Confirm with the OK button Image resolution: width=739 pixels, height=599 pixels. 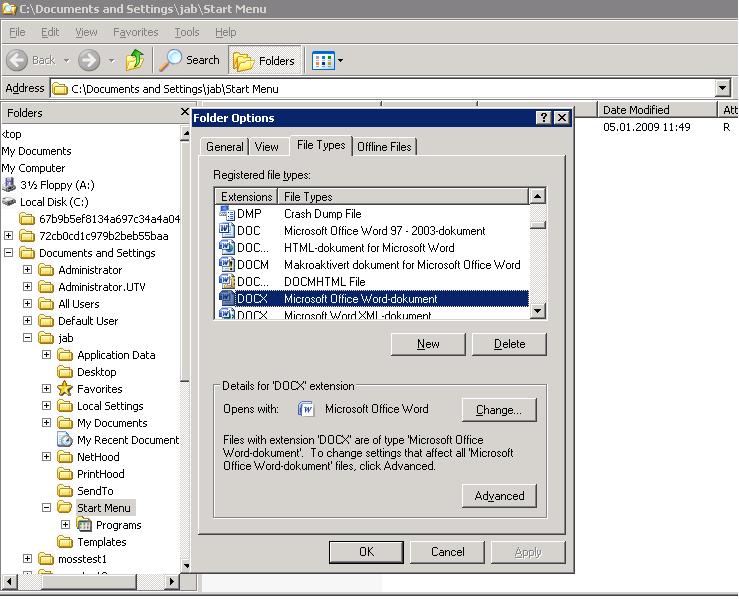pyautogui.click(x=366, y=552)
